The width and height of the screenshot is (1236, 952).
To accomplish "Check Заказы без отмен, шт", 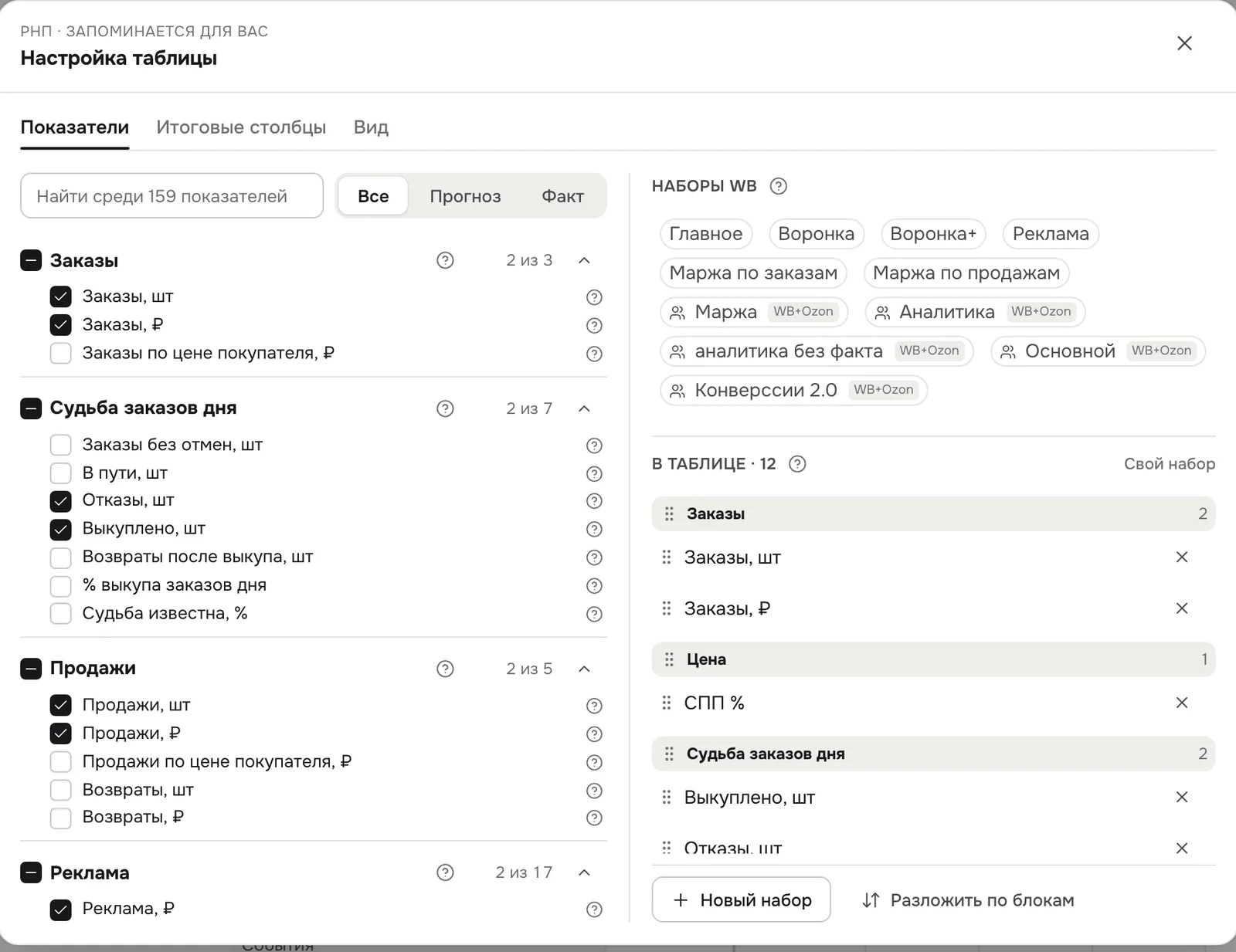I will click(61, 445).
